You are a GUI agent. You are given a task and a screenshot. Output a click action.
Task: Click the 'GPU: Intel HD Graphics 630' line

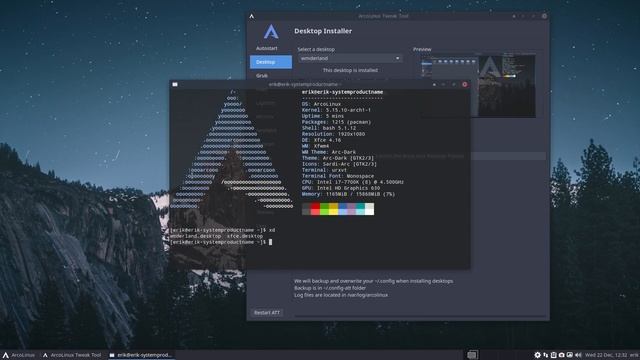341,188
